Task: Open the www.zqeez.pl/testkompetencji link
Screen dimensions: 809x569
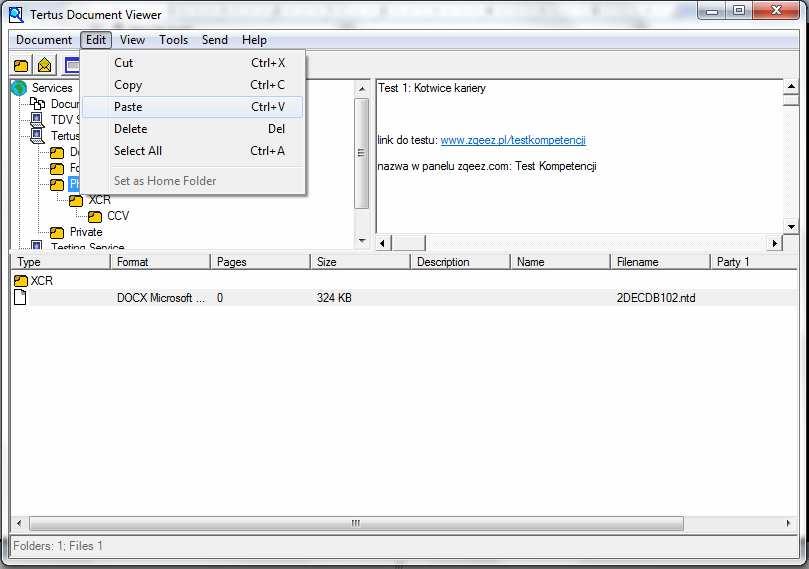Action: coord(513,140)
